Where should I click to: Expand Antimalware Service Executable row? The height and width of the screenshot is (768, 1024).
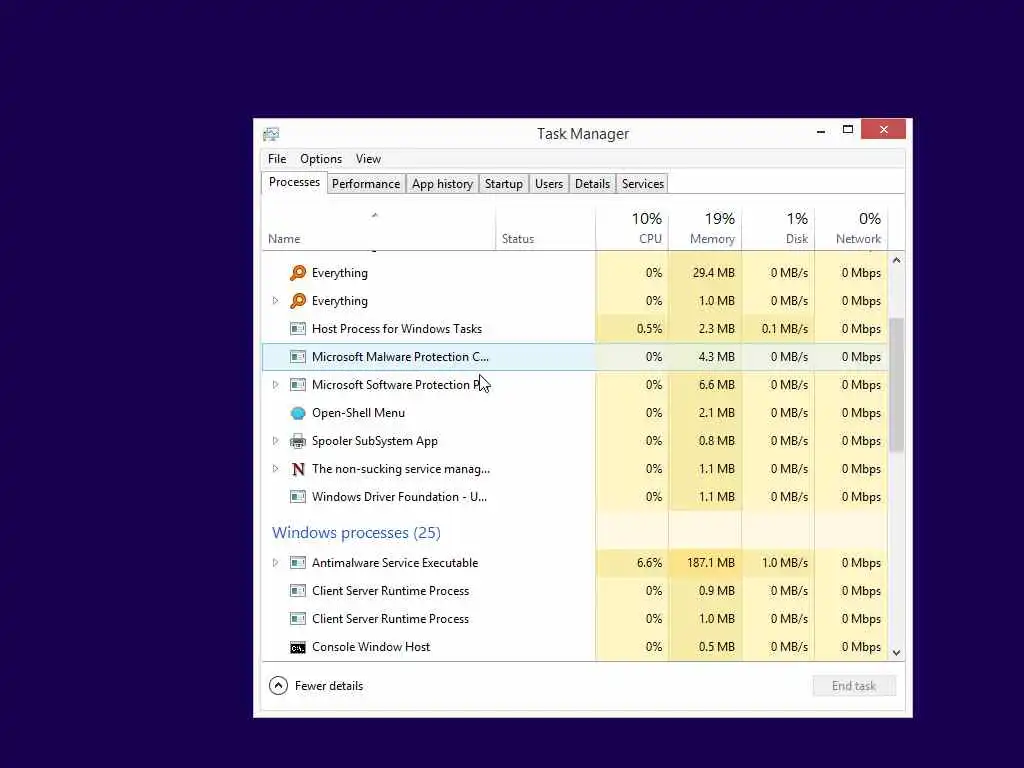click(x=275, y=562)
